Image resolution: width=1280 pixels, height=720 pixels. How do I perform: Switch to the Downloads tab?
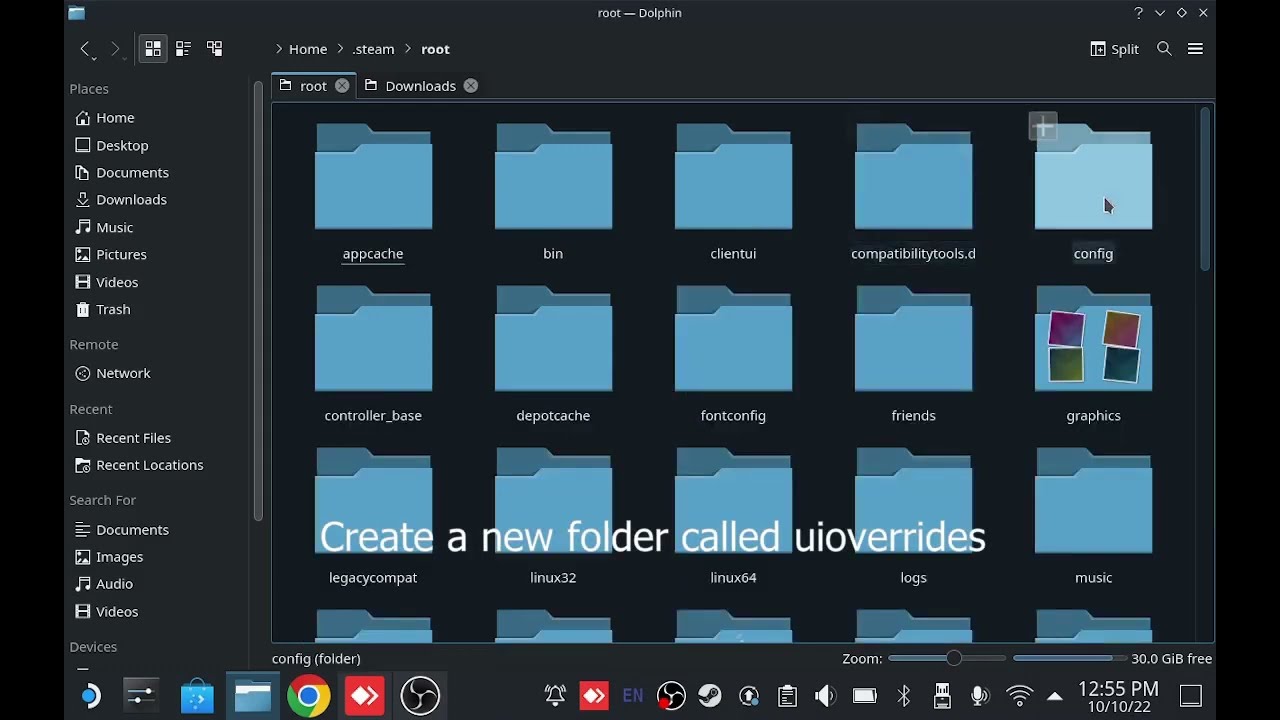(x=421, y=86)
